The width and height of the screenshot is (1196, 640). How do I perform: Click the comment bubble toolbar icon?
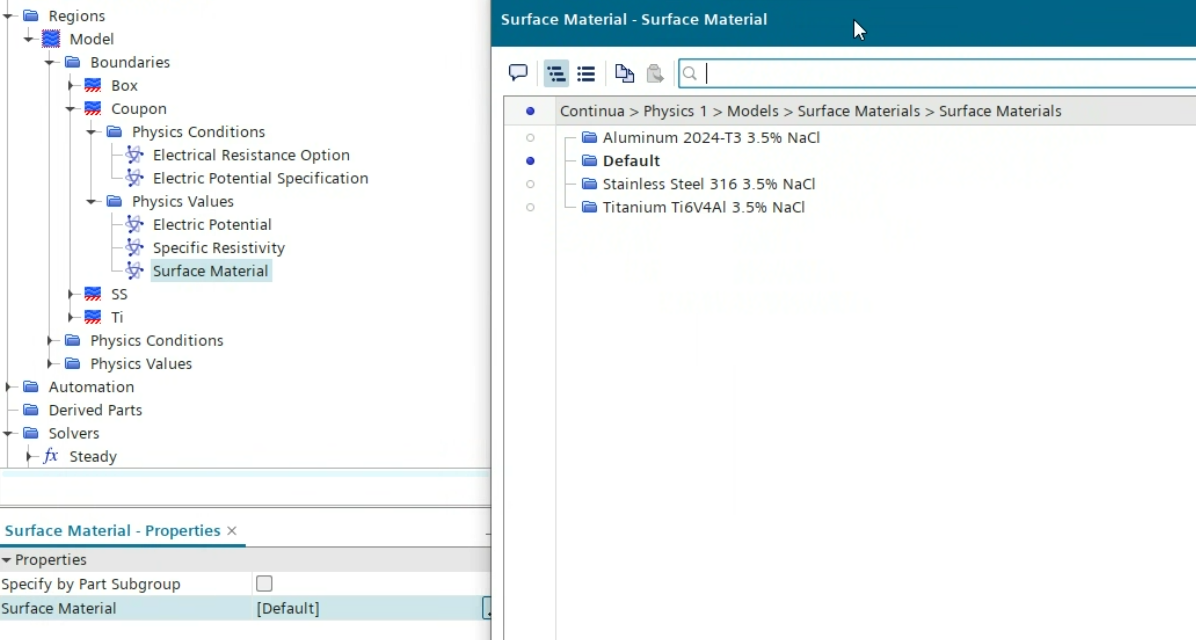518,73
